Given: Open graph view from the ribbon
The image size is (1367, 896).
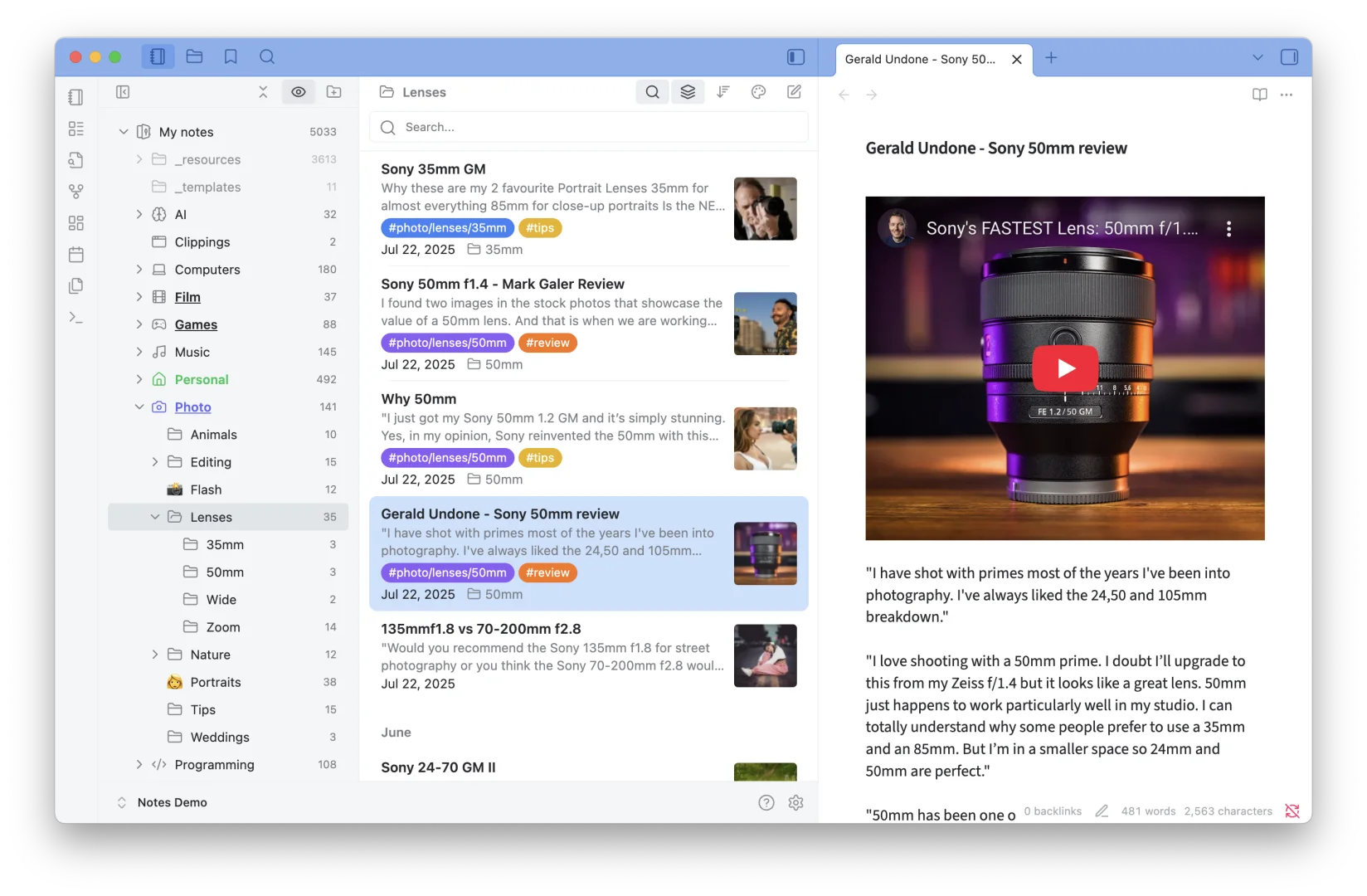Looking at the screenshot, I should tap(76, 192).
